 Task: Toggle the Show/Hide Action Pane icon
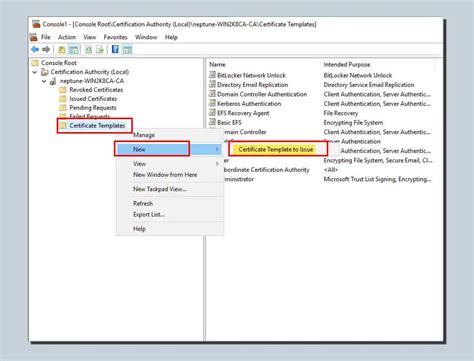[127, 50]
